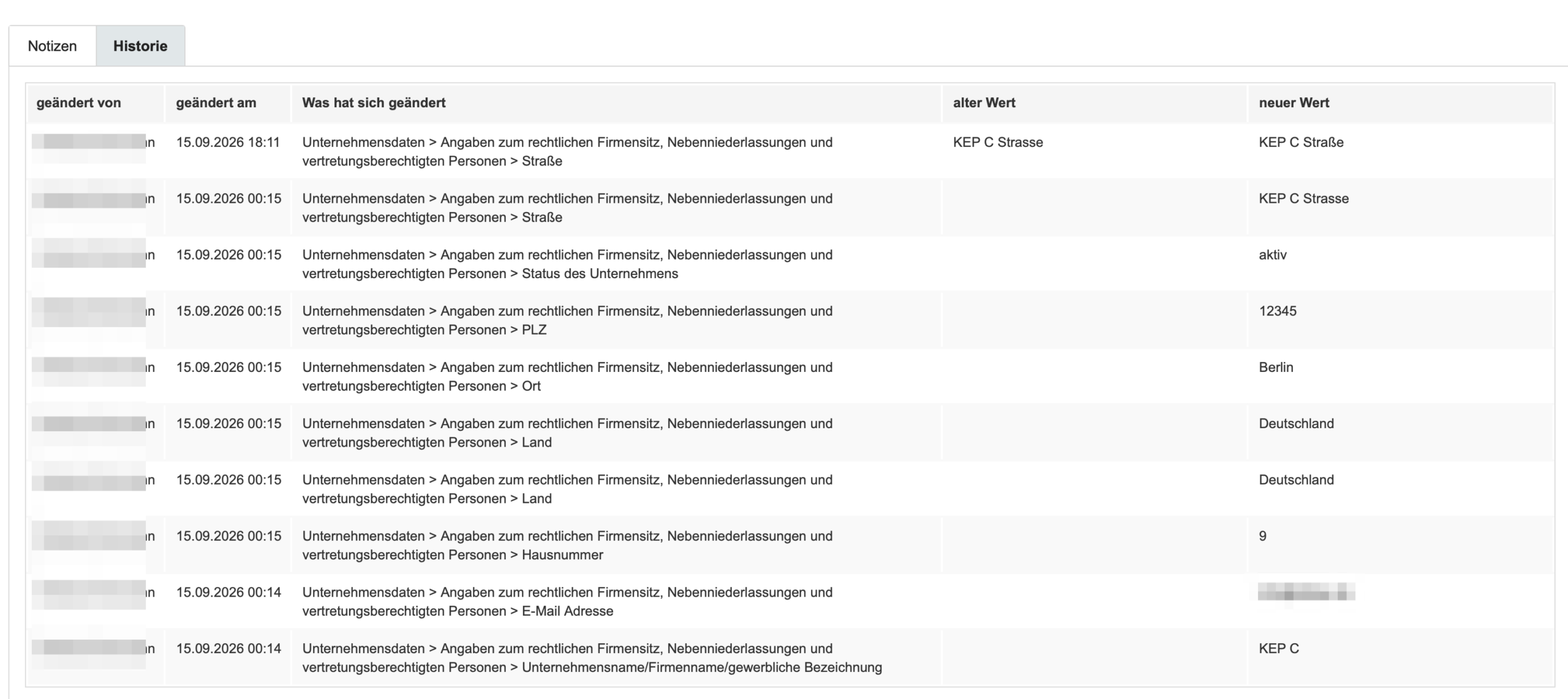The width and height of the screenshot is (1568, 699).
Task: Click the timestamp in the Unternehmensname row
Action: coord(228,649)
